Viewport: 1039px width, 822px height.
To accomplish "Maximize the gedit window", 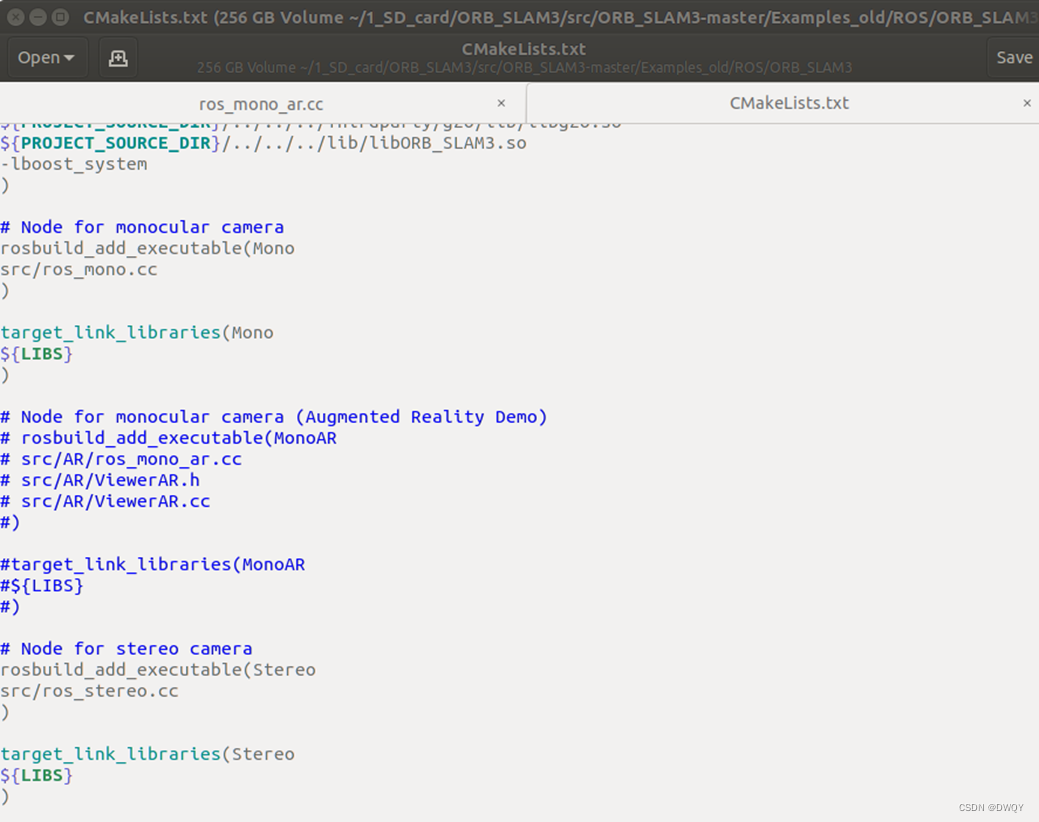I will coord(60,17).
